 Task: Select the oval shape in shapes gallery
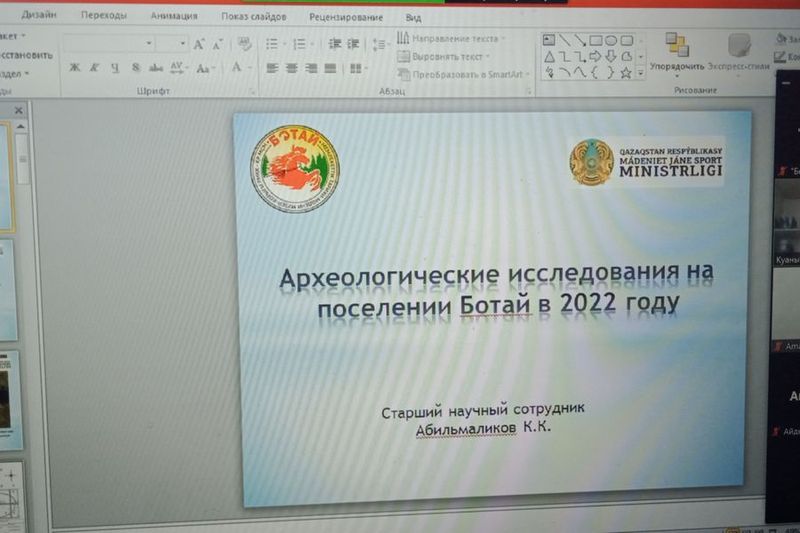point(611,41)
